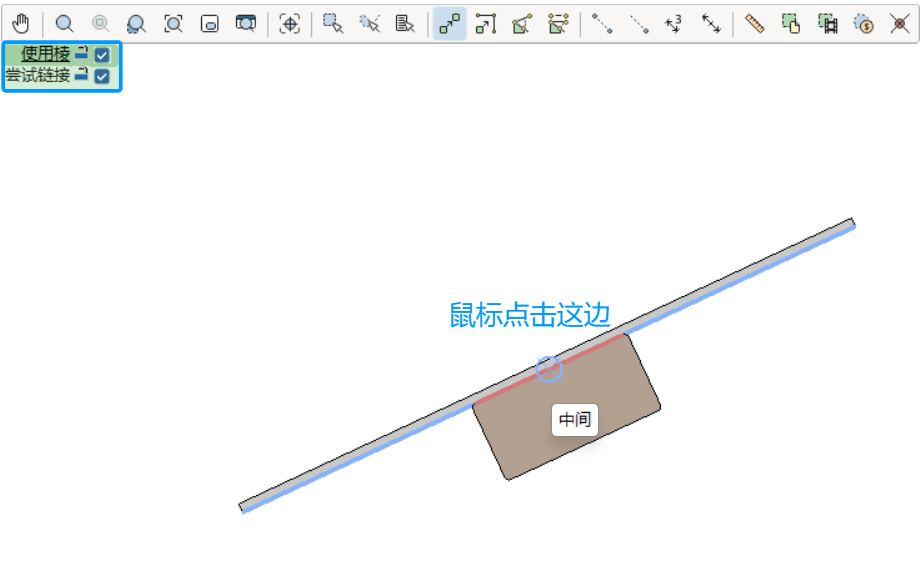Click the deselect cursor with crossed dashed box

[369, 24]
